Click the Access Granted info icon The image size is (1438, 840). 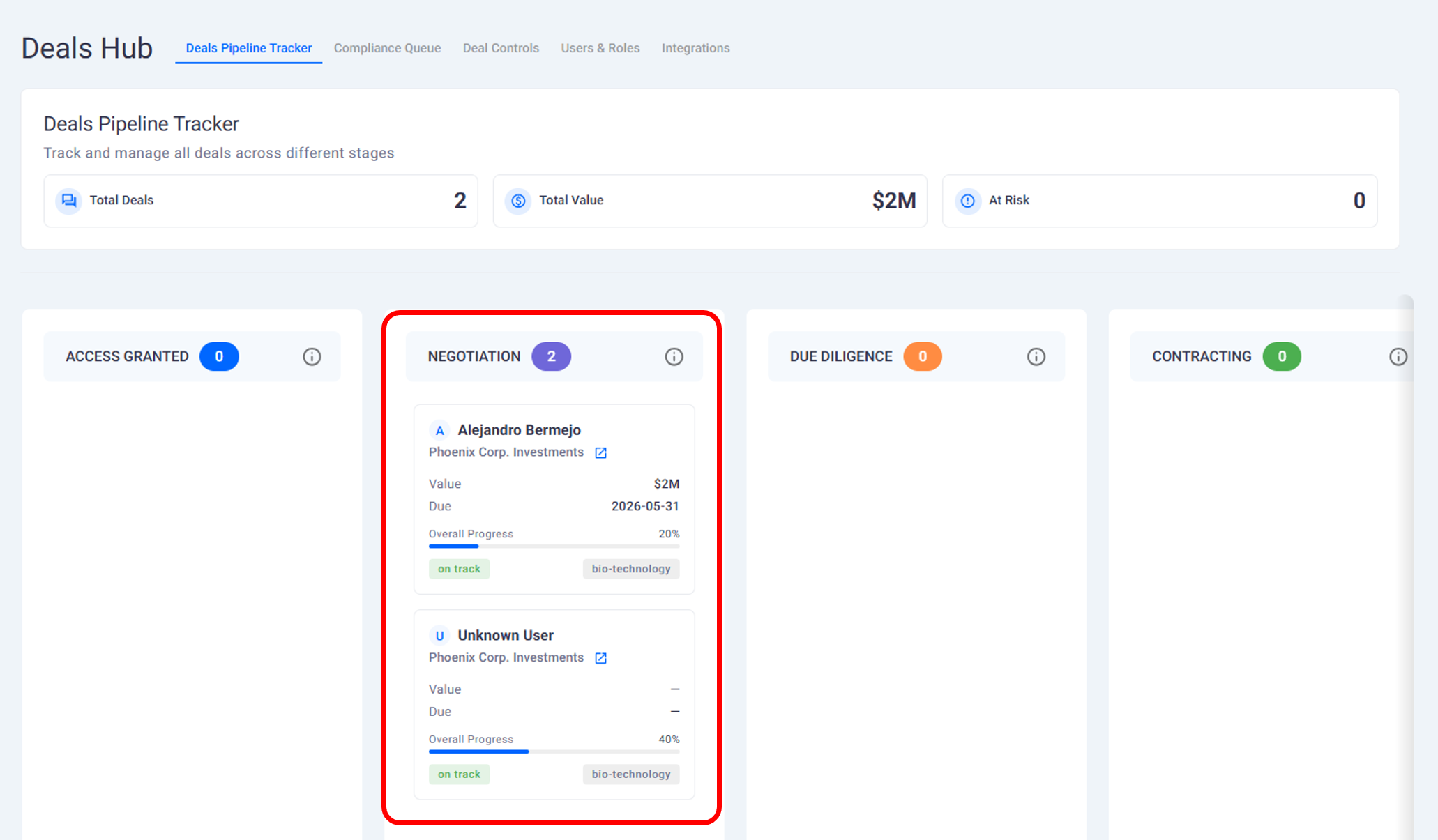tap(312, 357)
